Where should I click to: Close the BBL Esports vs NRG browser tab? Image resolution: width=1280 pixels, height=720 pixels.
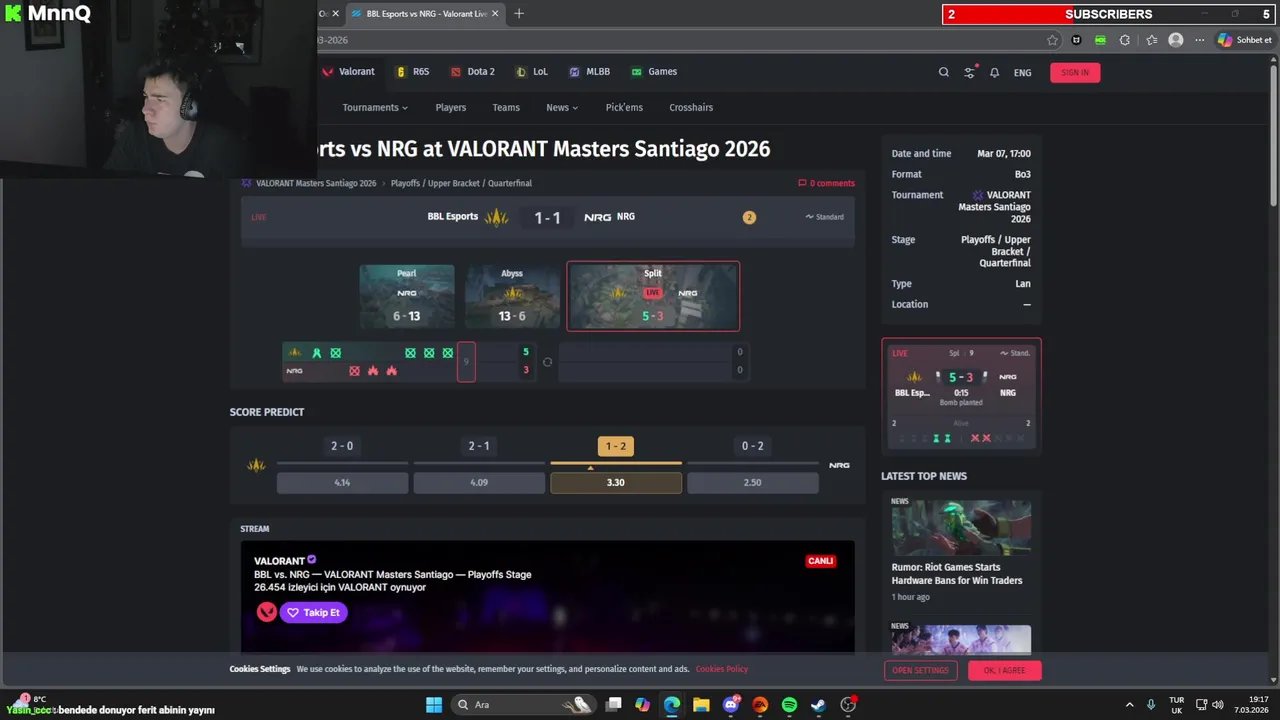click(x=494, y=14)
